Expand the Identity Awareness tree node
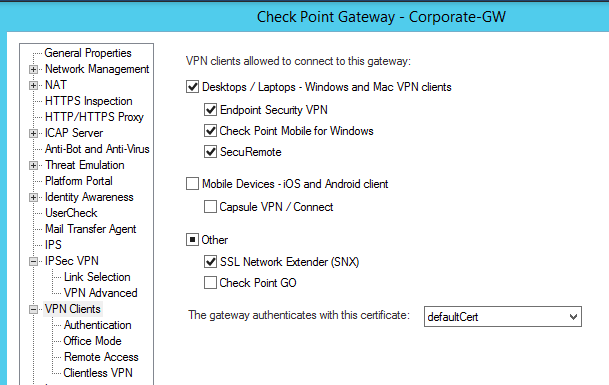This screenshot has width=609, height=385. pyautogui.click(x=33, y=198)
